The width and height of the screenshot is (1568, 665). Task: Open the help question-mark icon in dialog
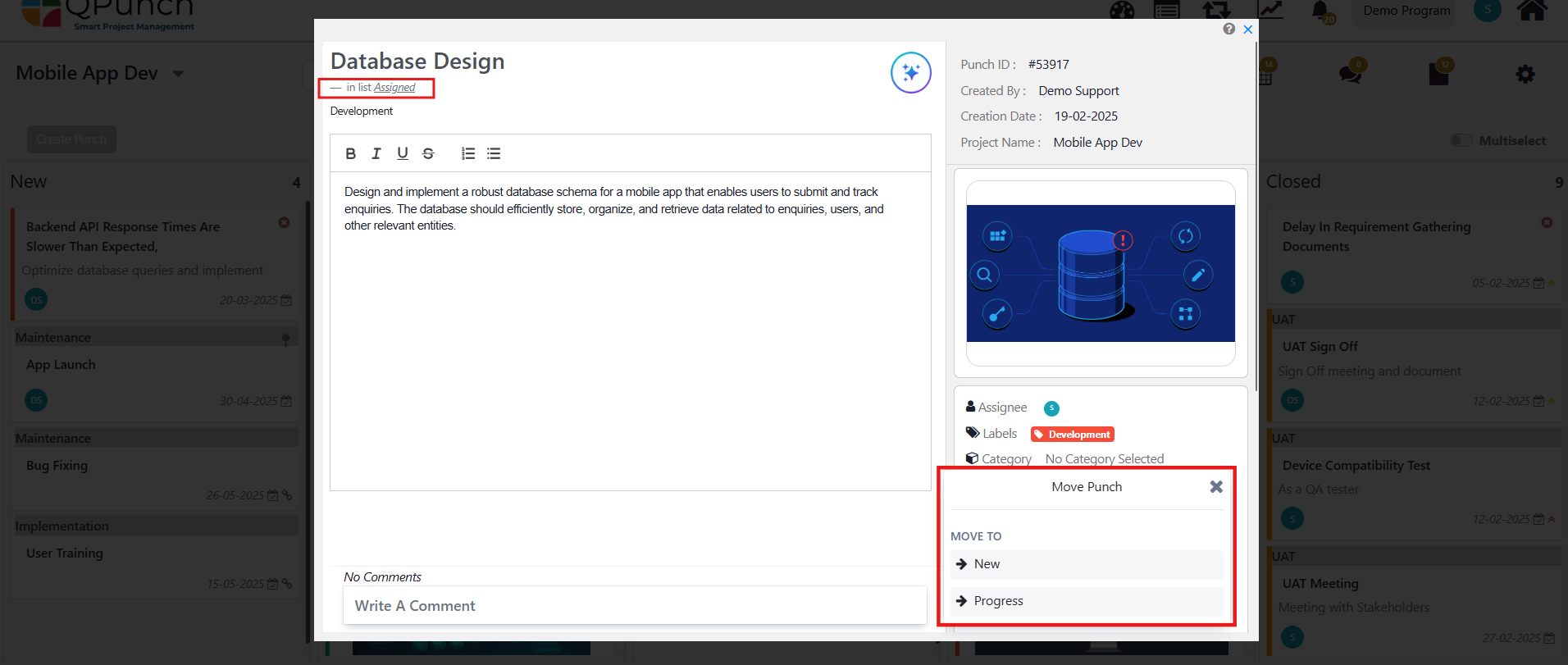pyautogui.click(x=1228, y=29)
